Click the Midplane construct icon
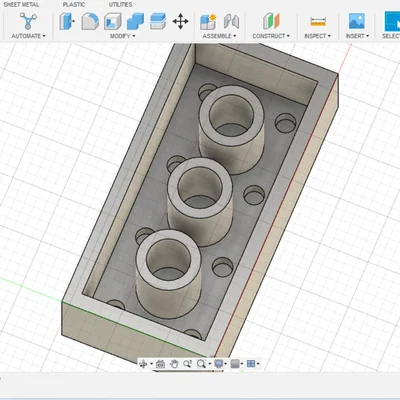 tap(271, 21)
